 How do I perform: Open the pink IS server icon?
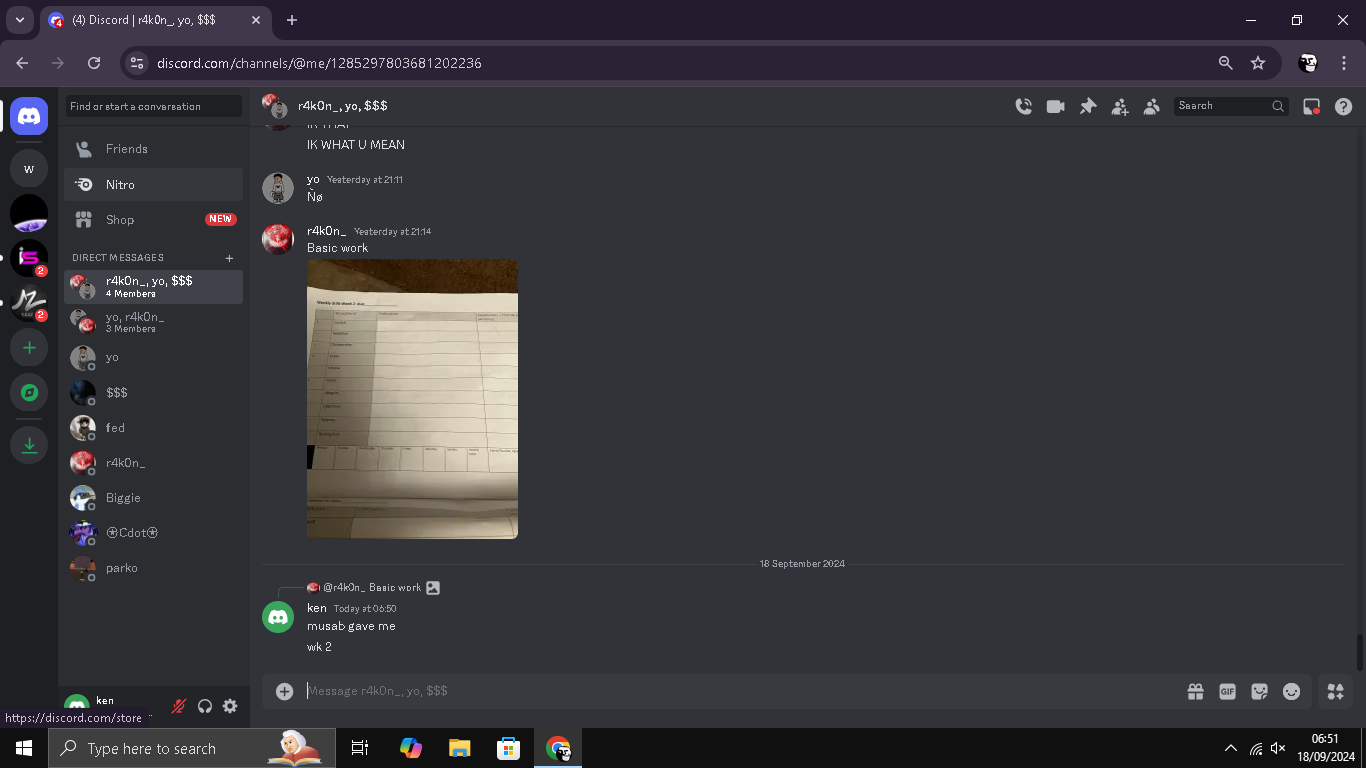click(29, 258)
